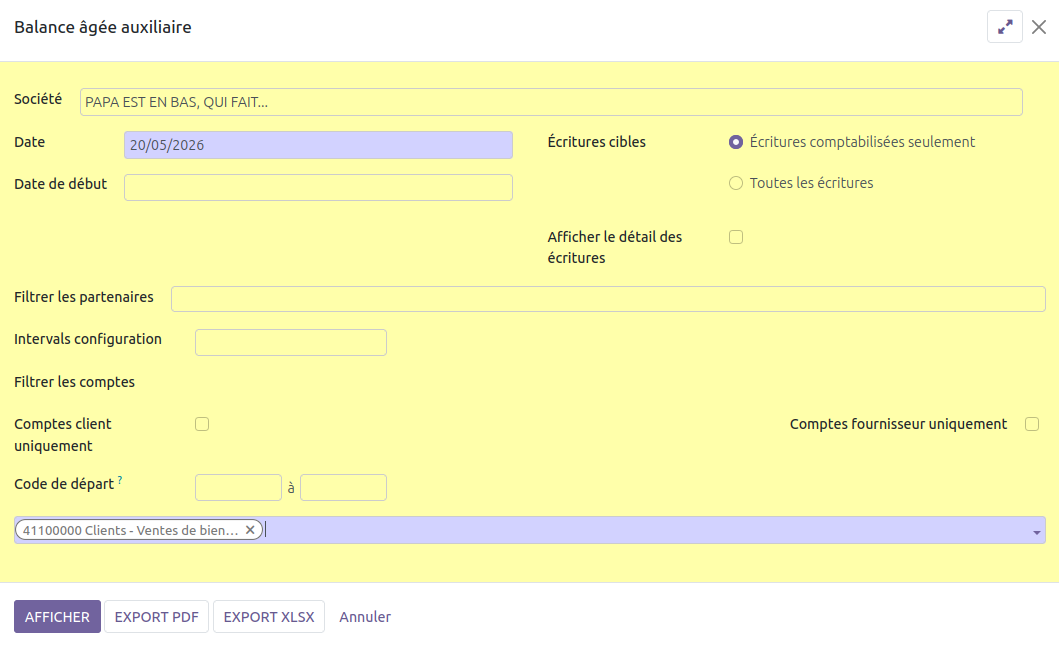This screenshot has height=645, width=1059.
Task: Open the accounts dropdown arrow
Action: pyautogui.click(x=1036, y=532)
